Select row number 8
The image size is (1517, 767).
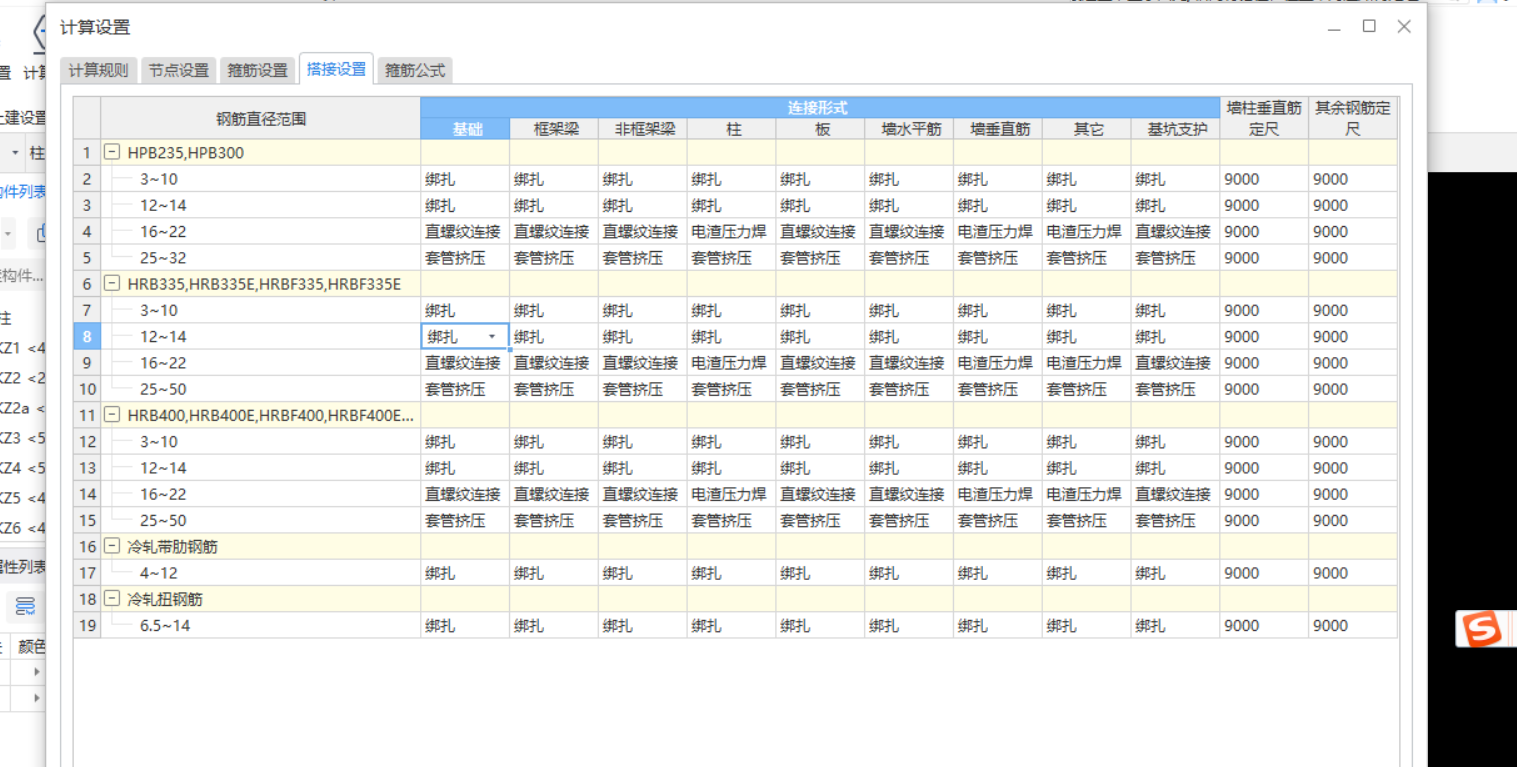click(x=87, y=337)
